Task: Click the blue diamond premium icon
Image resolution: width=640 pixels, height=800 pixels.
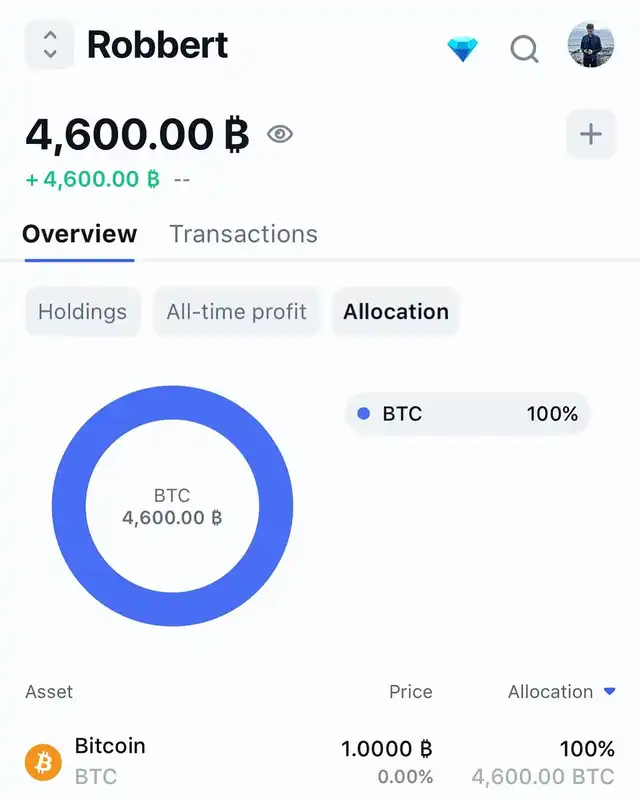Action: [x=462, y=48]
